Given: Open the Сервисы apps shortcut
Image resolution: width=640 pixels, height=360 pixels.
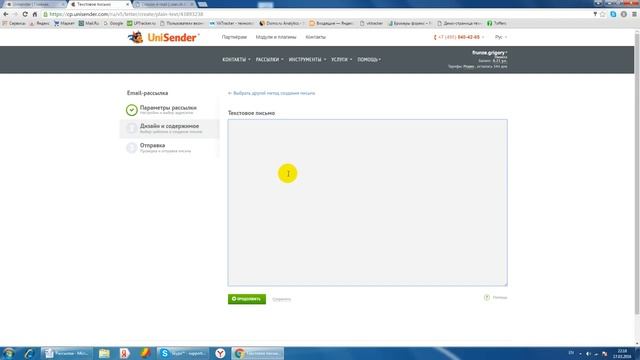Looking at the screenshot, I should click(14, 23).
